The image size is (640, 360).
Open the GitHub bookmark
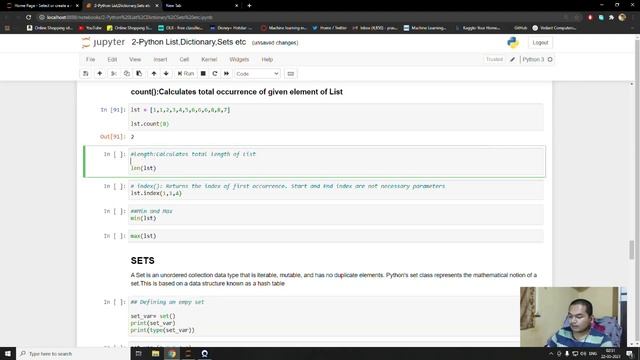pyautogui.click(x=520, y=28)
